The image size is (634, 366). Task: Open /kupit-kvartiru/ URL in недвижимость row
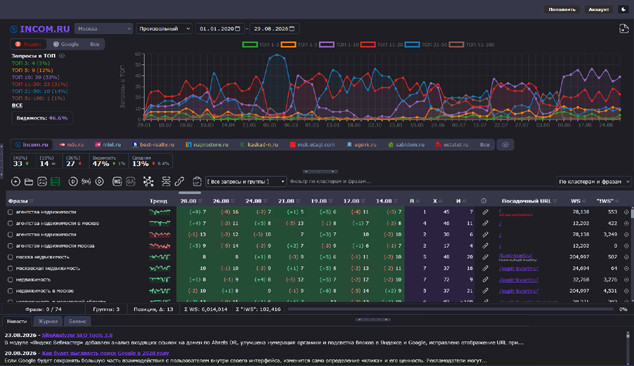pos(519,279)
